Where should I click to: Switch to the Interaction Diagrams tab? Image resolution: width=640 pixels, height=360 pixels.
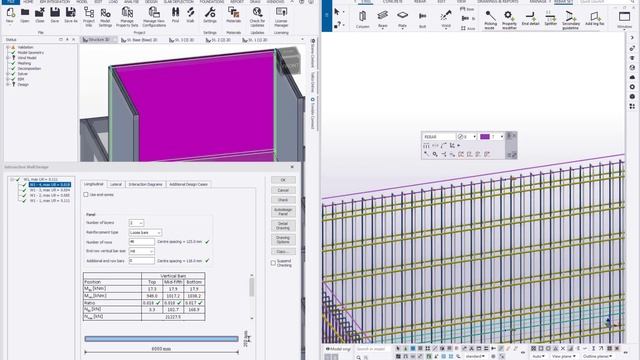(x=145, y=184)
